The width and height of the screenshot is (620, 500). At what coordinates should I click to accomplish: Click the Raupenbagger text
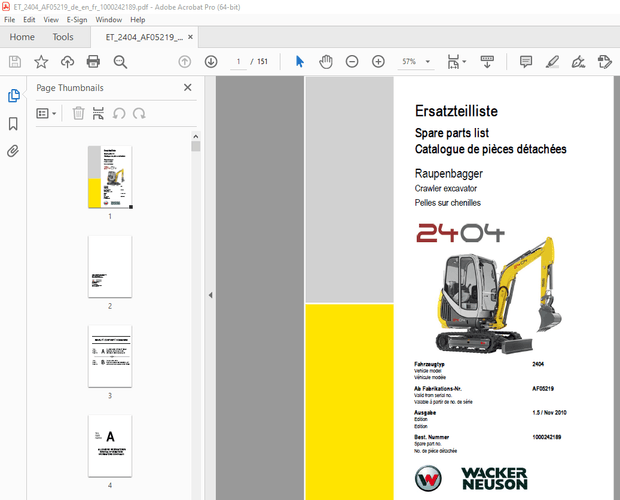449,174
